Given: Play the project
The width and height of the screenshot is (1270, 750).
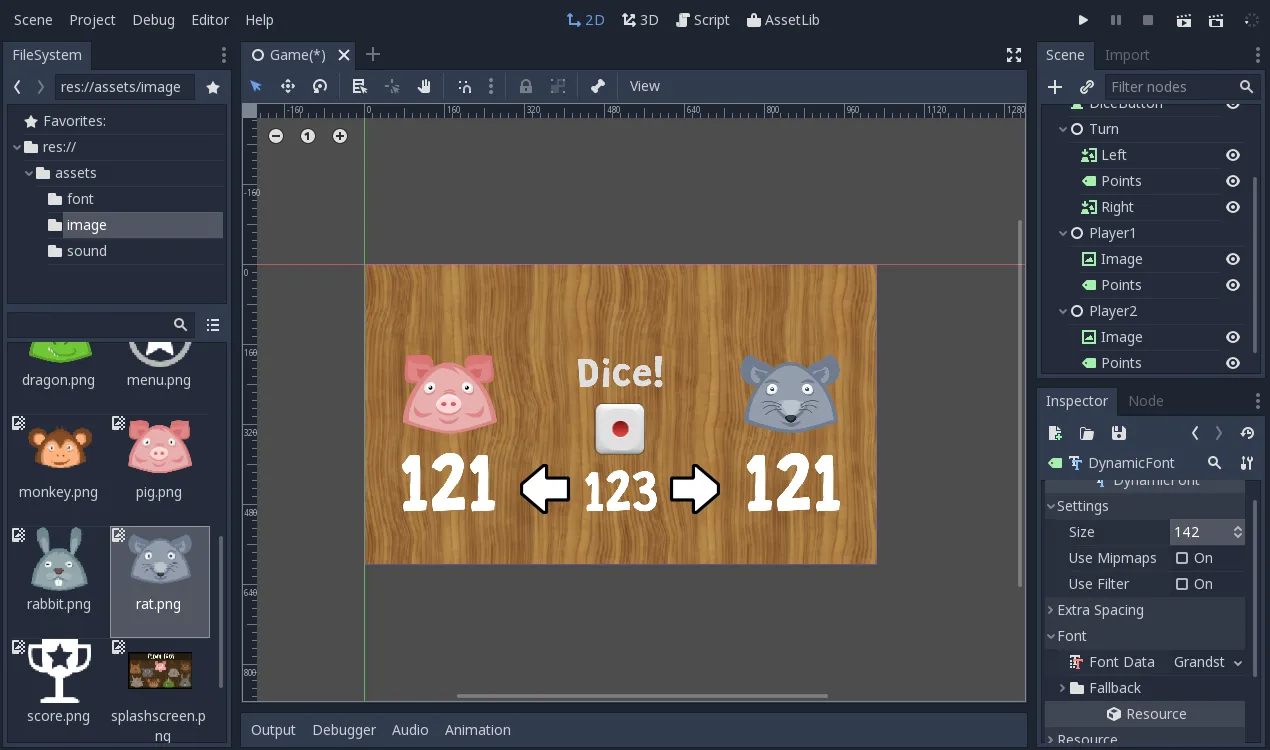Looking at the screenshot, I should (1083, 20).
